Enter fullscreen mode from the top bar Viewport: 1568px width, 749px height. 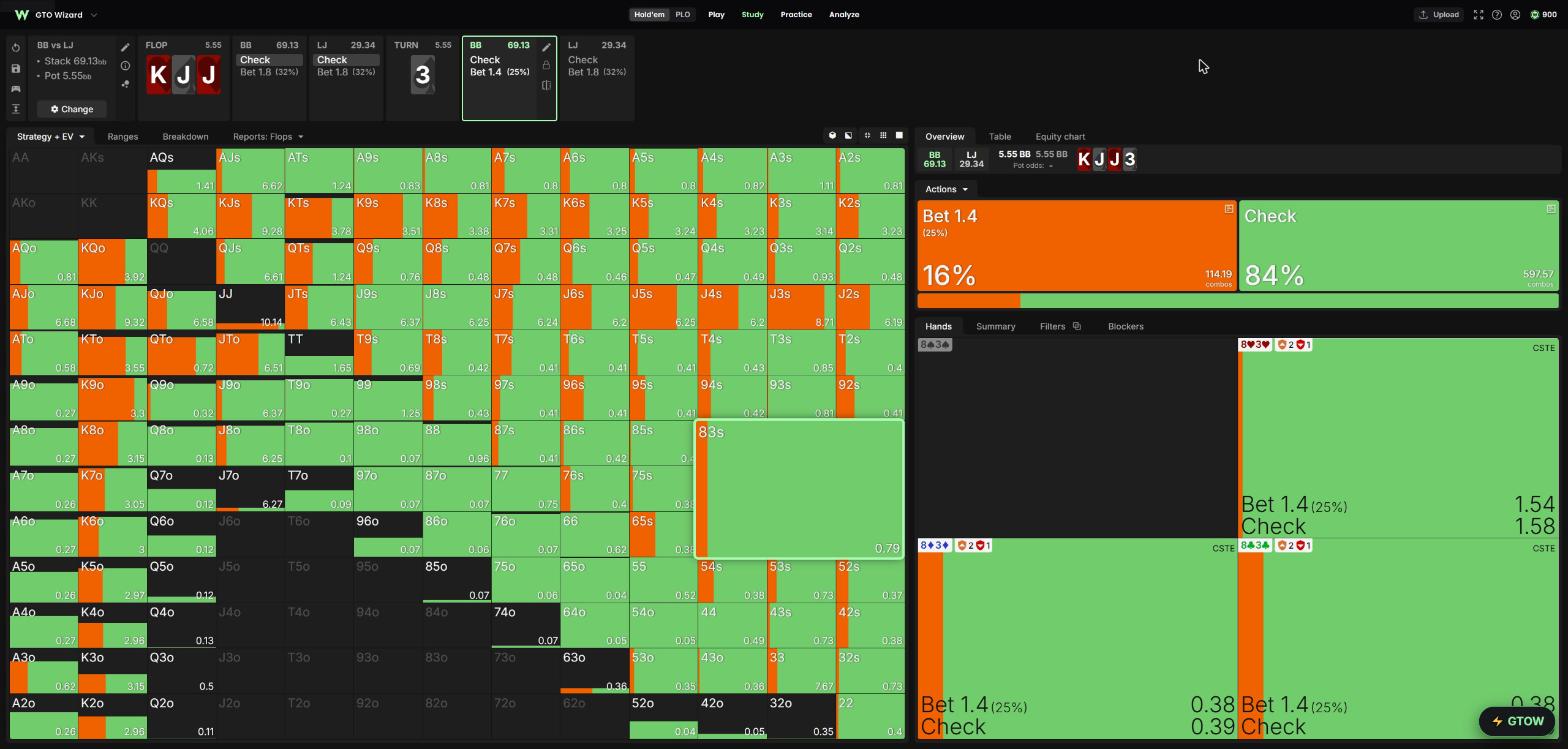[x=1478, y=15]
